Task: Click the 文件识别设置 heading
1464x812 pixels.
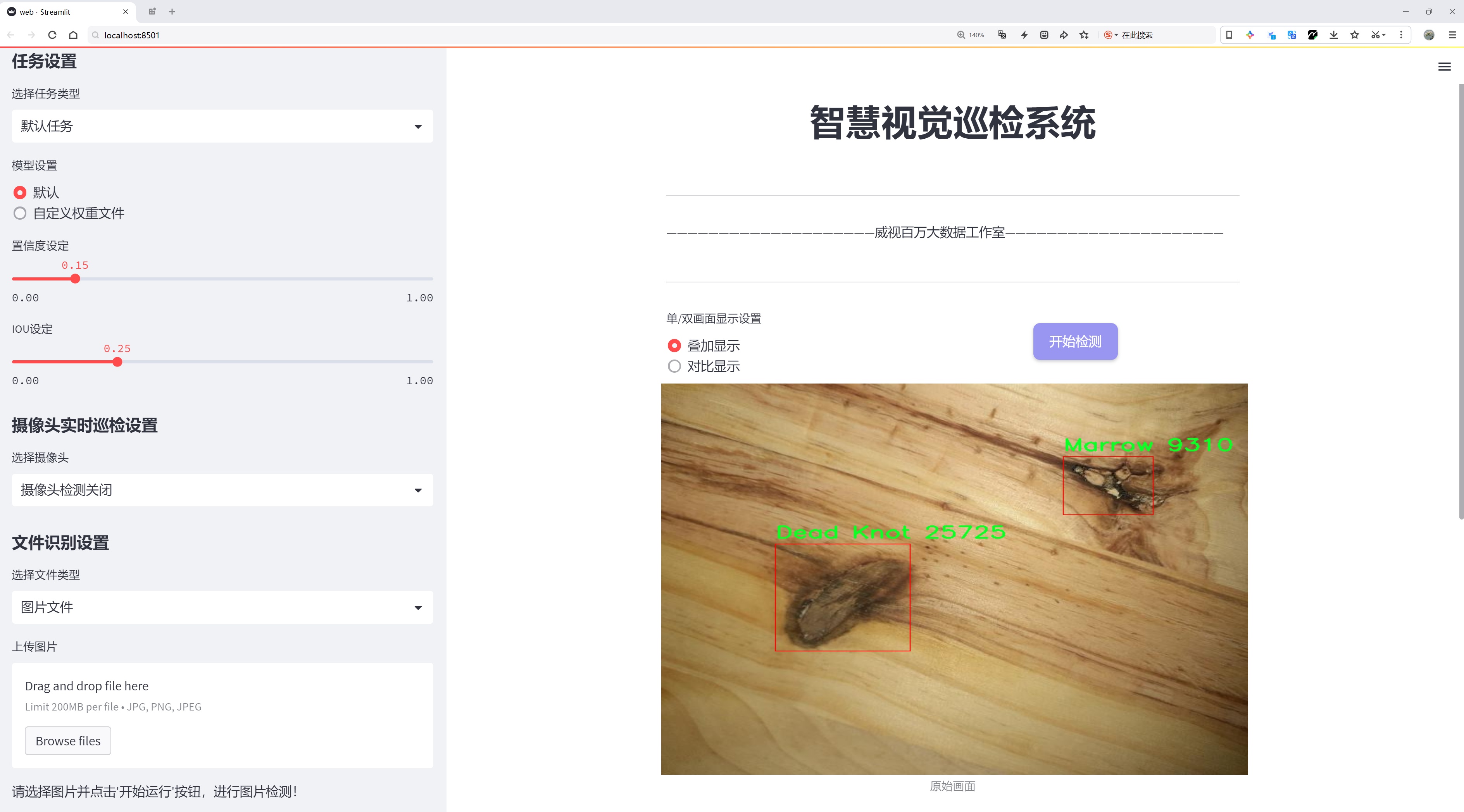Action: click(x=60, y=543)
